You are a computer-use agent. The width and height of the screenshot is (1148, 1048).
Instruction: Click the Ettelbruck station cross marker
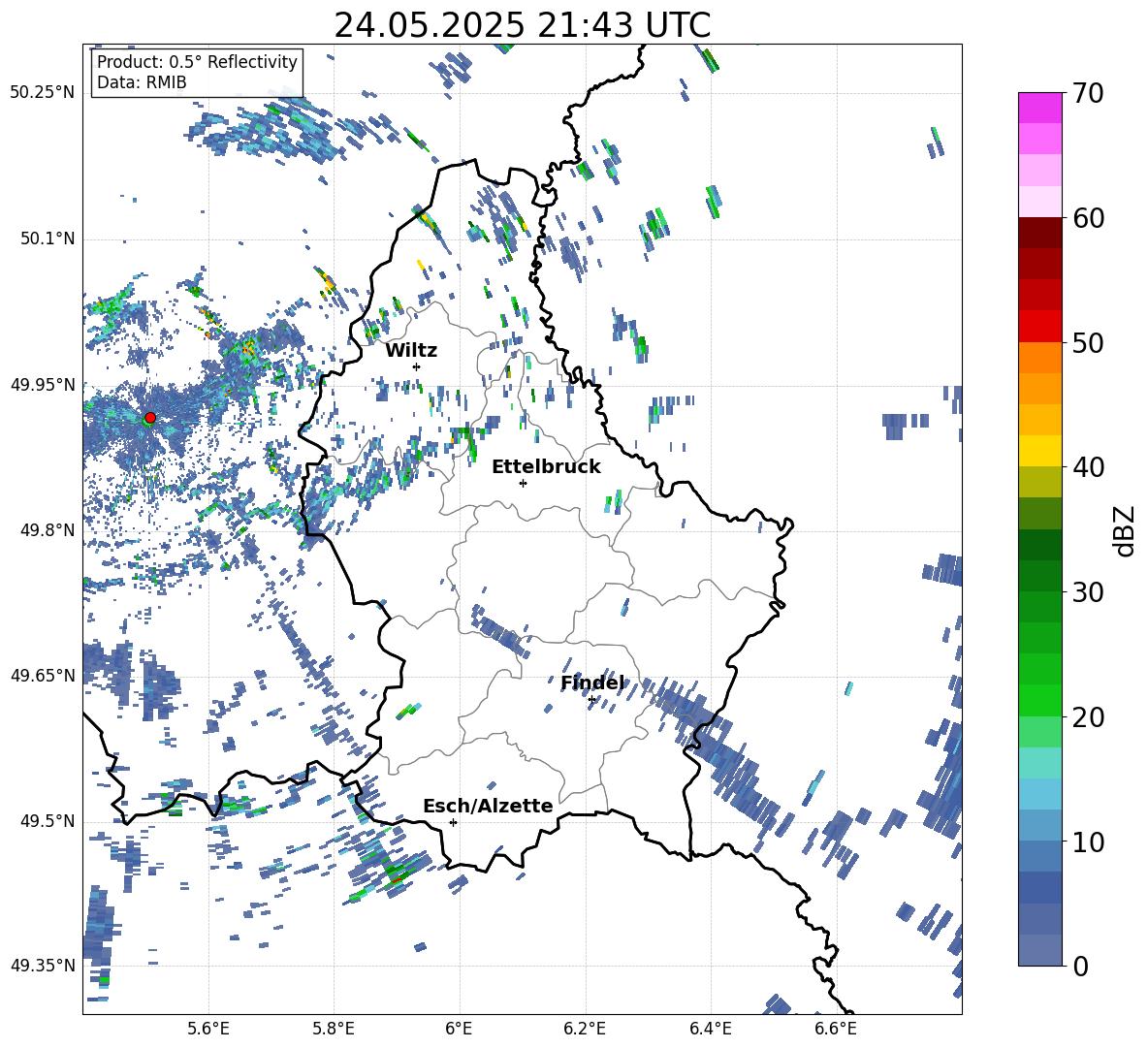point(523,483)
